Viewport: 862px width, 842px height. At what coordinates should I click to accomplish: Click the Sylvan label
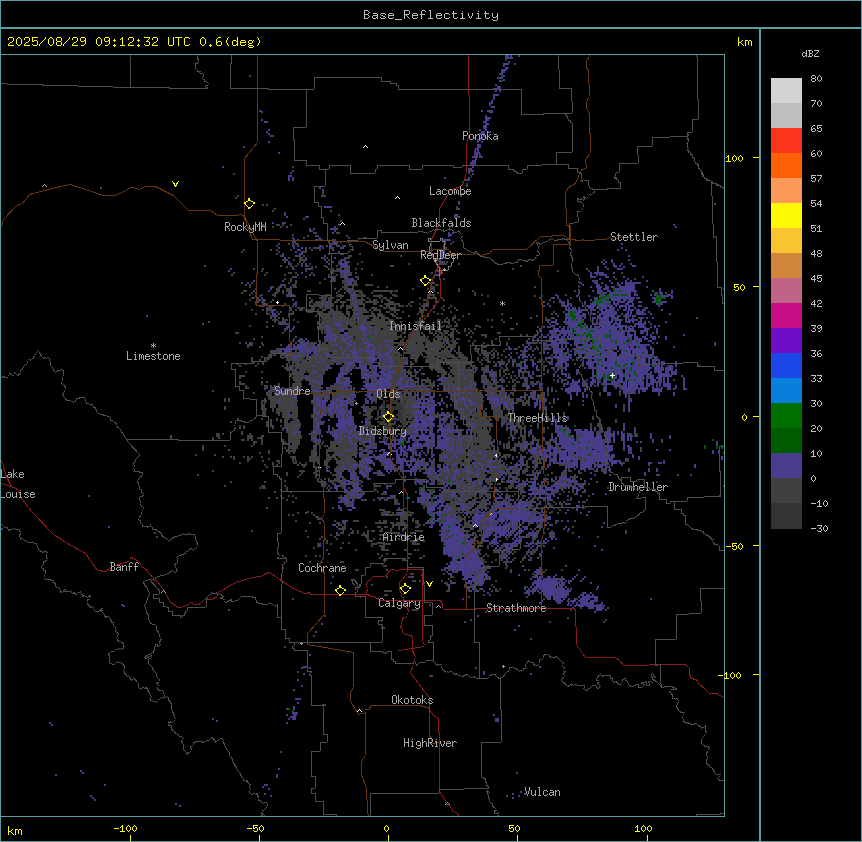390,245
